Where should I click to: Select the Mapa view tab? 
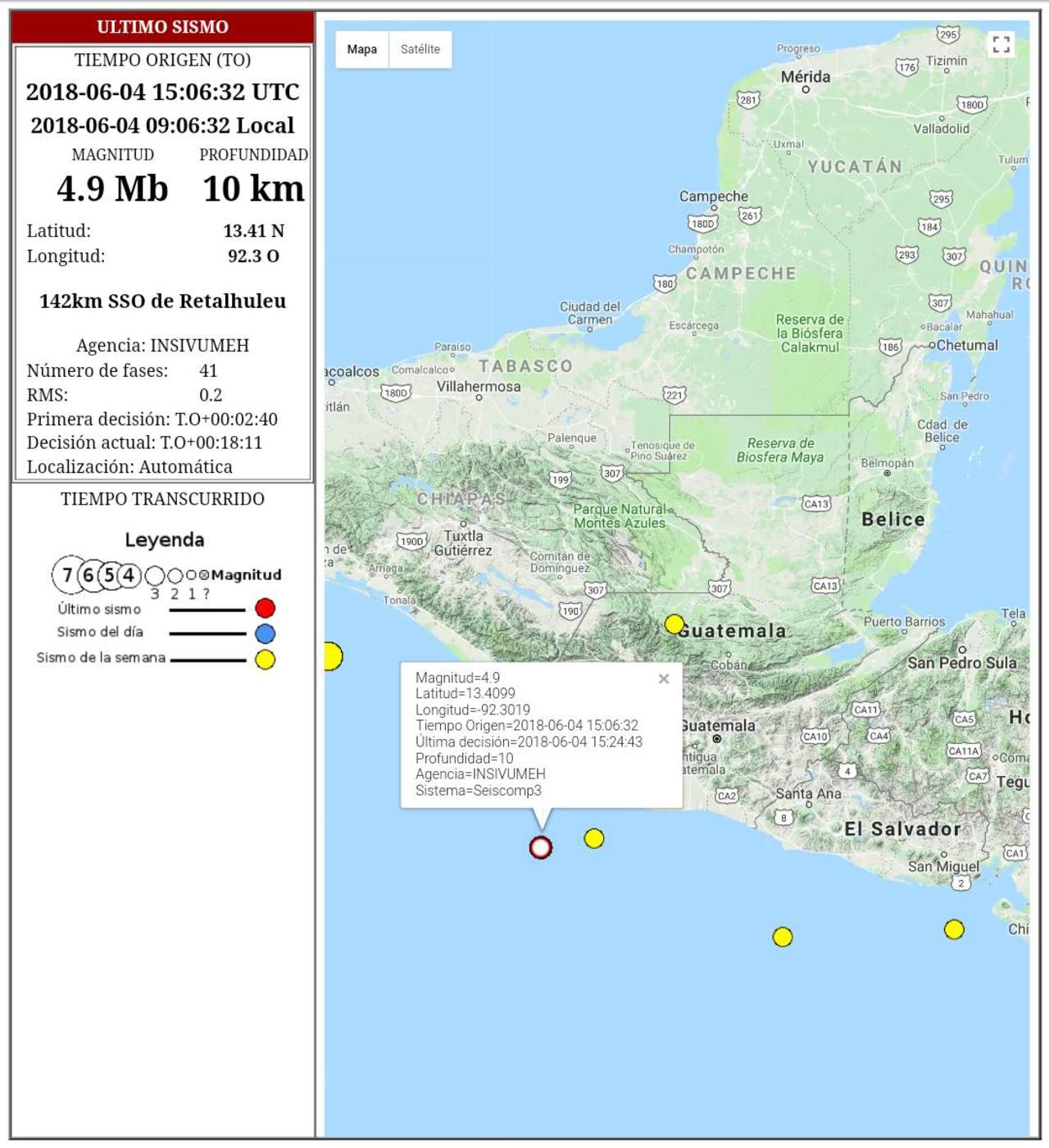(x=361, y=49)
